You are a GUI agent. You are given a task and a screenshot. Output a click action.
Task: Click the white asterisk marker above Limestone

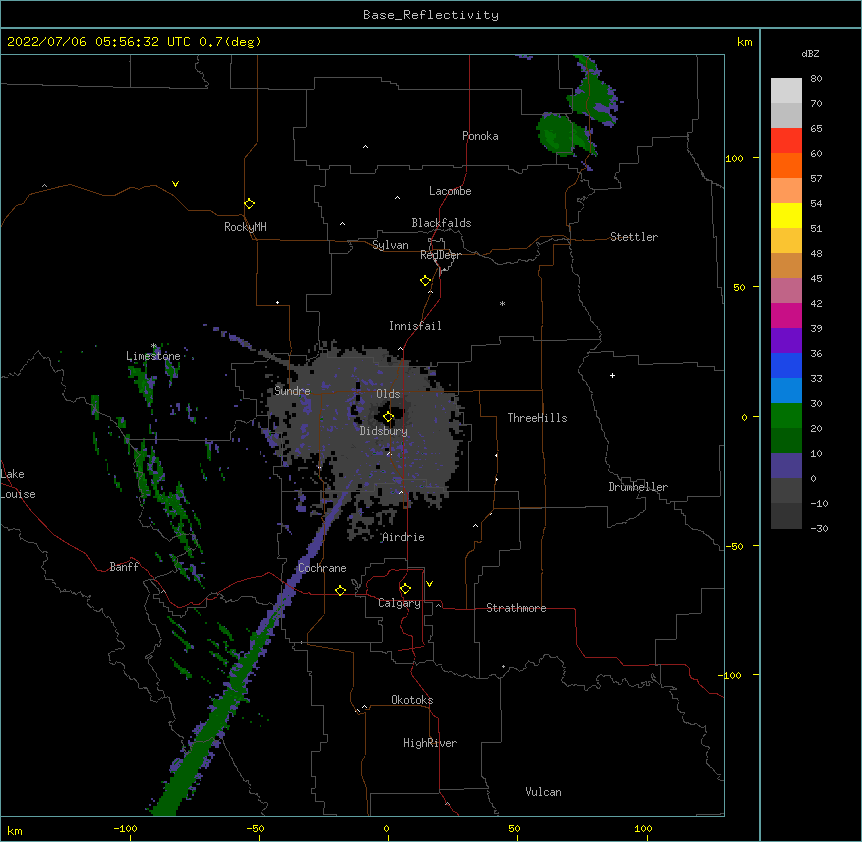coord(154,346)
